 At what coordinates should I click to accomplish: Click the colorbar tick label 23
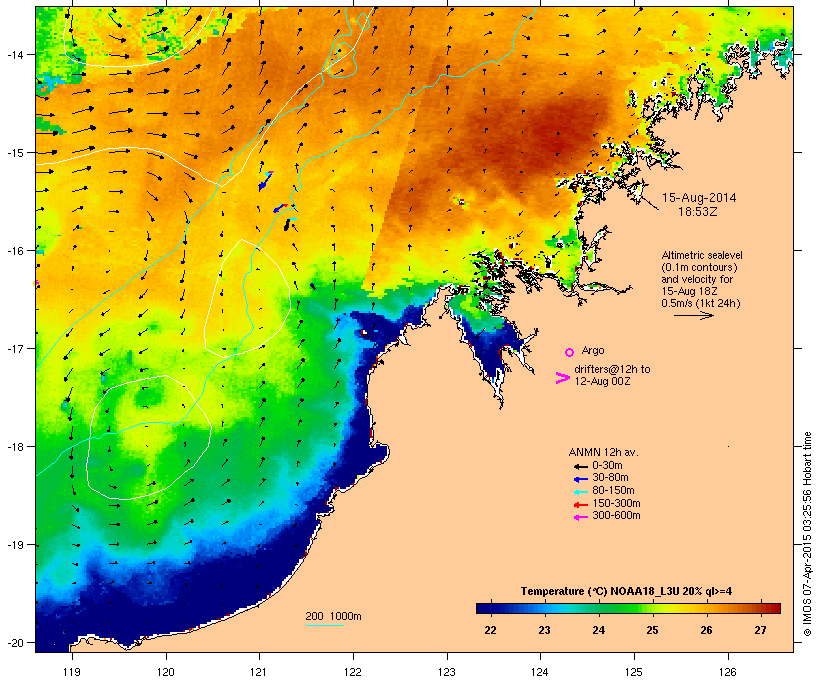click(x=544, y=630)
